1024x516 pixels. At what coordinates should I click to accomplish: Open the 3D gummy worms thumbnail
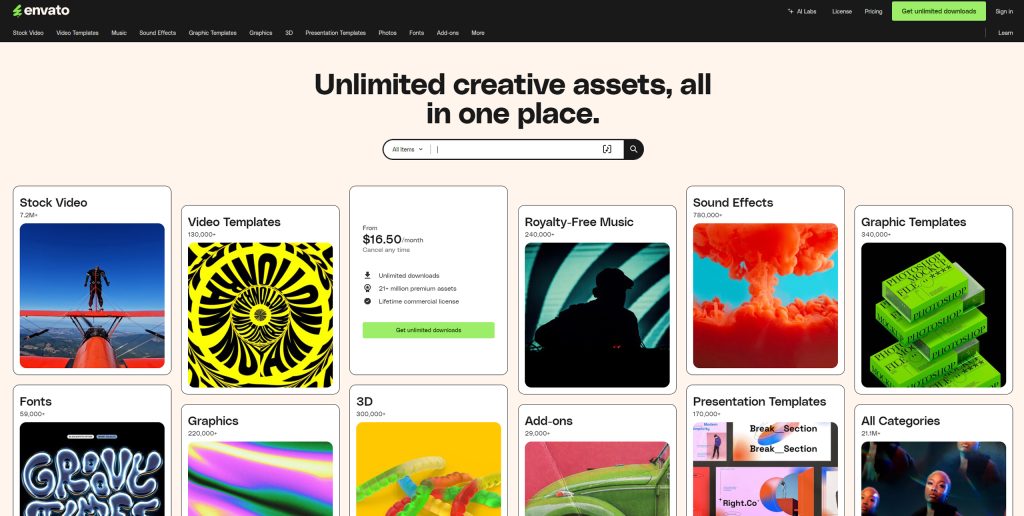pos(428,469)
